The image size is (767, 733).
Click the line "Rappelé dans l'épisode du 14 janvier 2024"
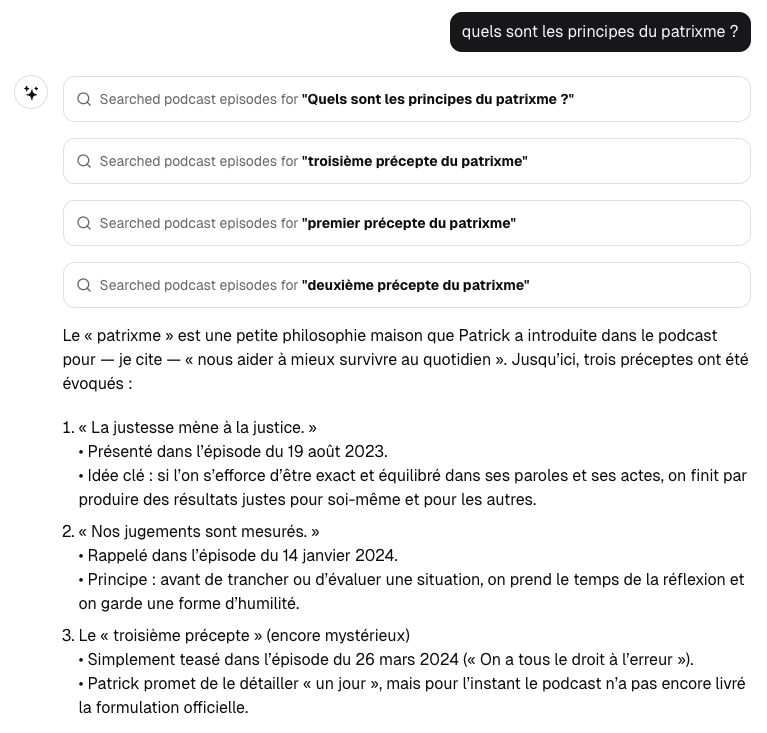point(242,555)
